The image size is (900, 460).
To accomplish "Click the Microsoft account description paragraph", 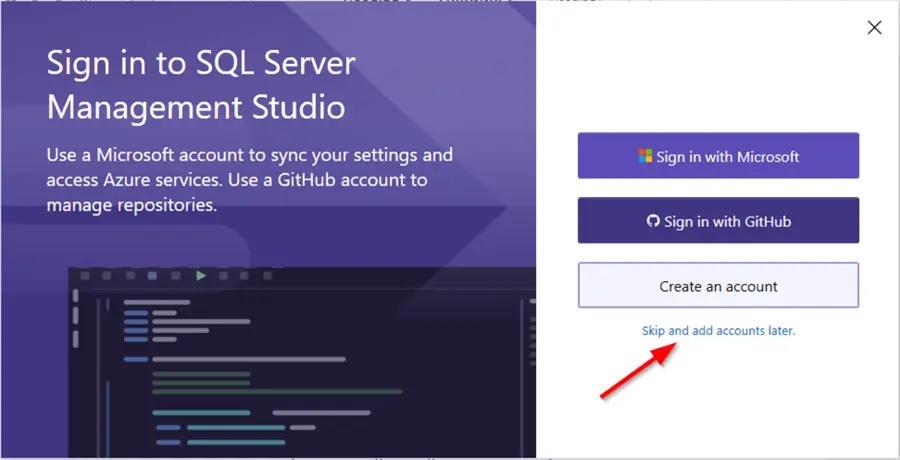I will [250, 180].
